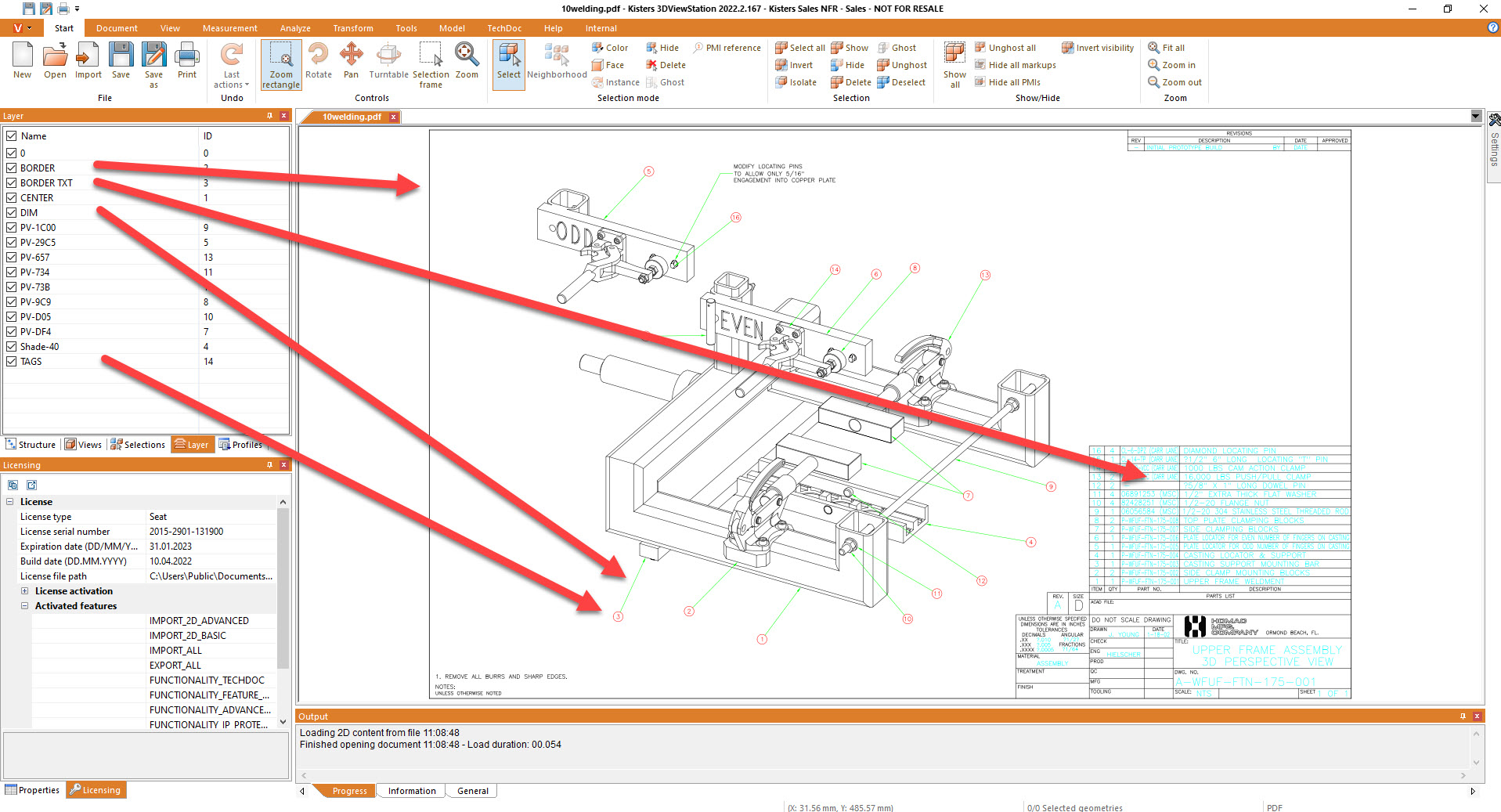Toggle the PV-1C00 layer checkbox
1501x812 pixels.
(12, 227)
